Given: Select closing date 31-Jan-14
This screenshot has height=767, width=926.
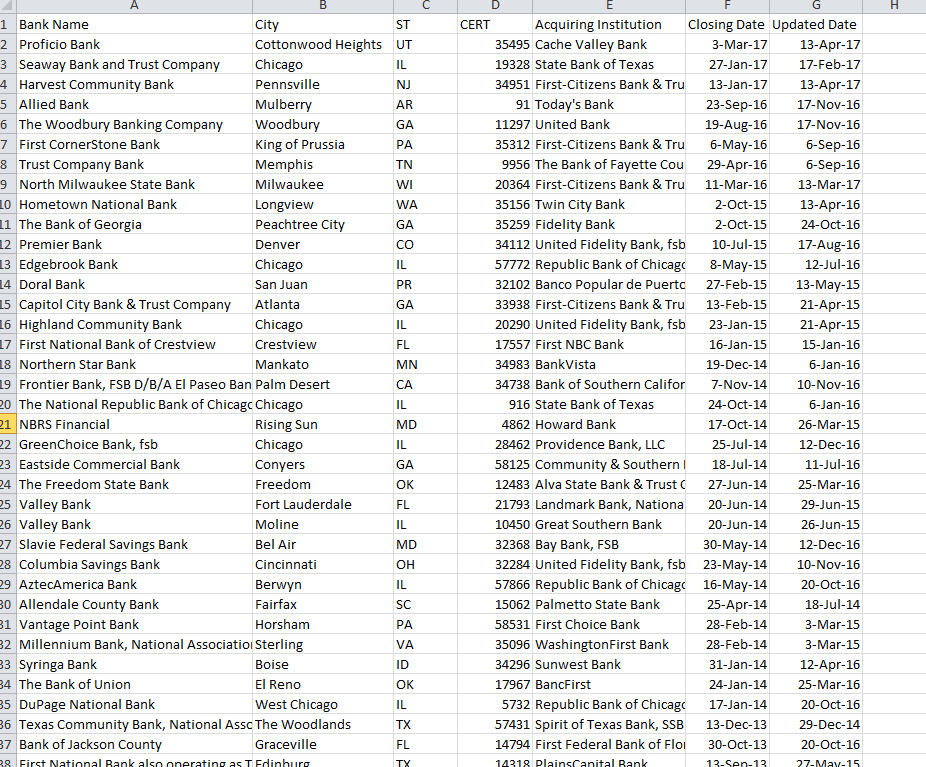Looking at the screenshot, I should pos(728,665).
